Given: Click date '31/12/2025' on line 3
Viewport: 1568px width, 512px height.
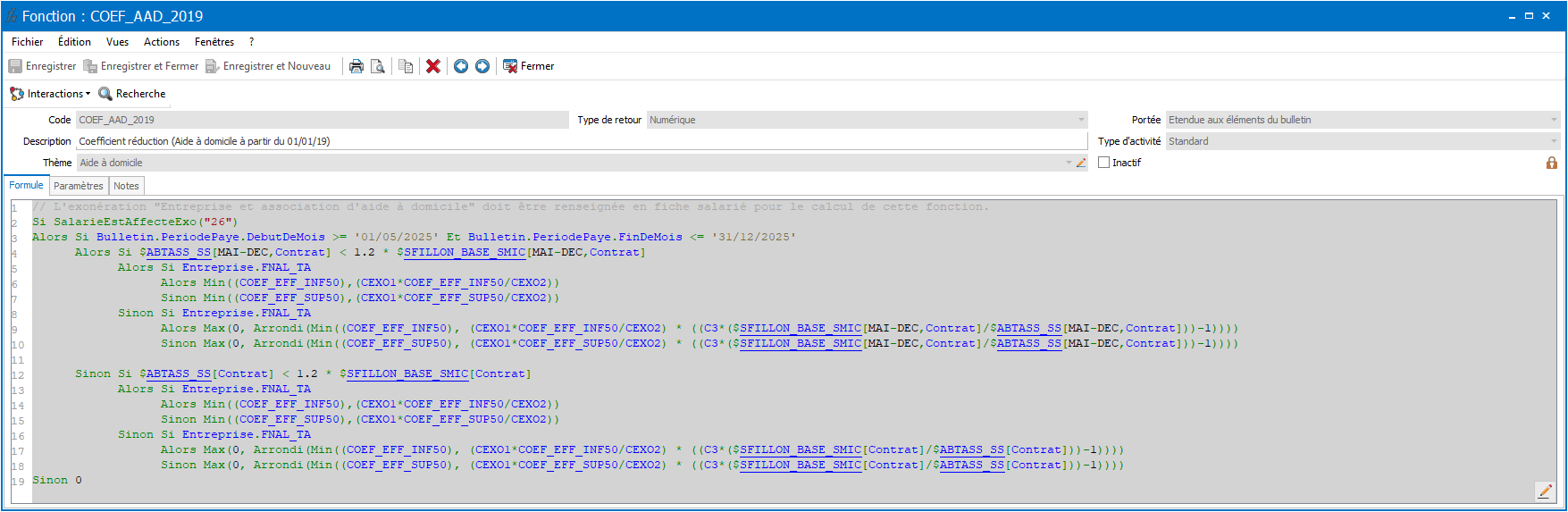Looking at the screenshot, I should pos(754,237).
